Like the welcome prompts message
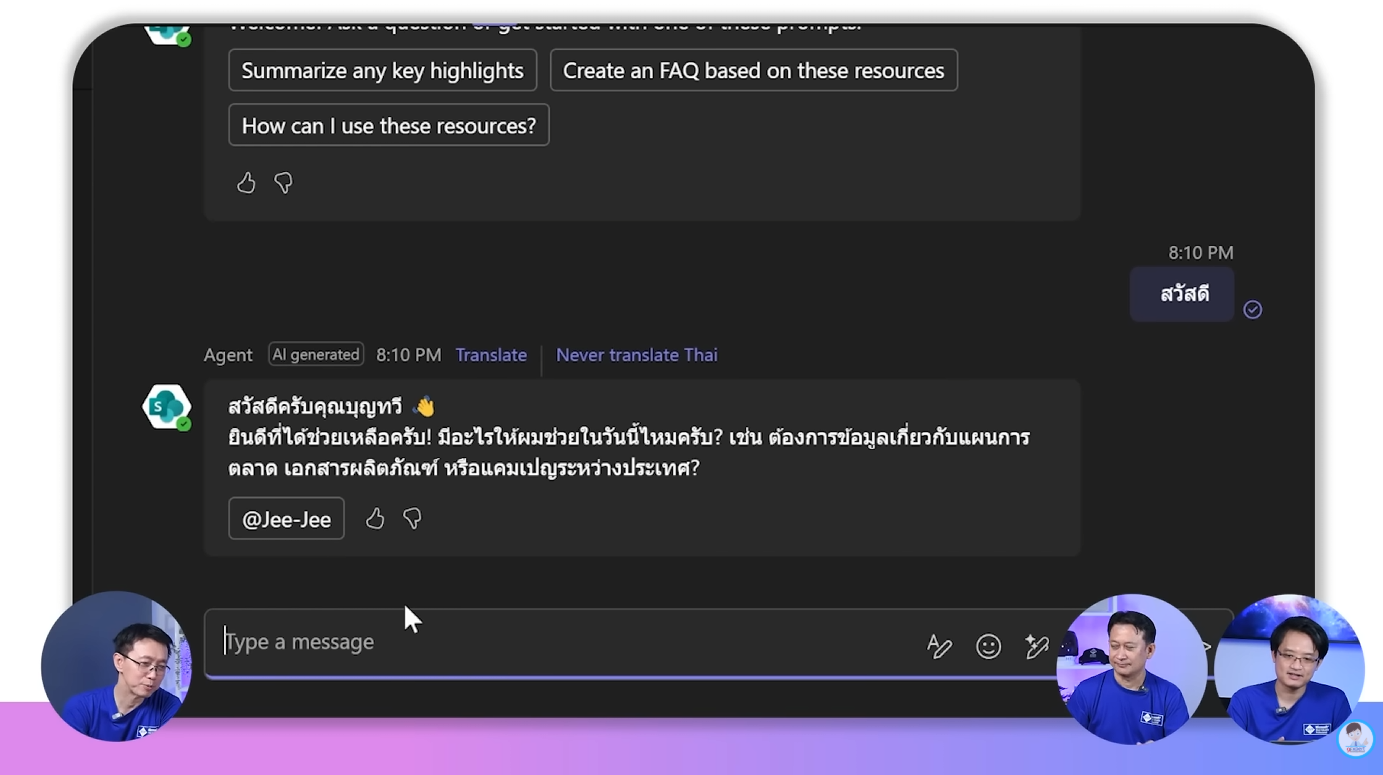This screenshot has height=775, width=1383. [x=246, y=183]
